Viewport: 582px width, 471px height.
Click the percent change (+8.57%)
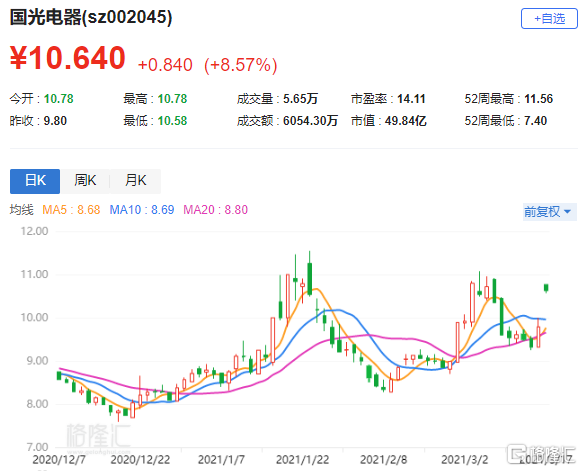coord(241,65)
